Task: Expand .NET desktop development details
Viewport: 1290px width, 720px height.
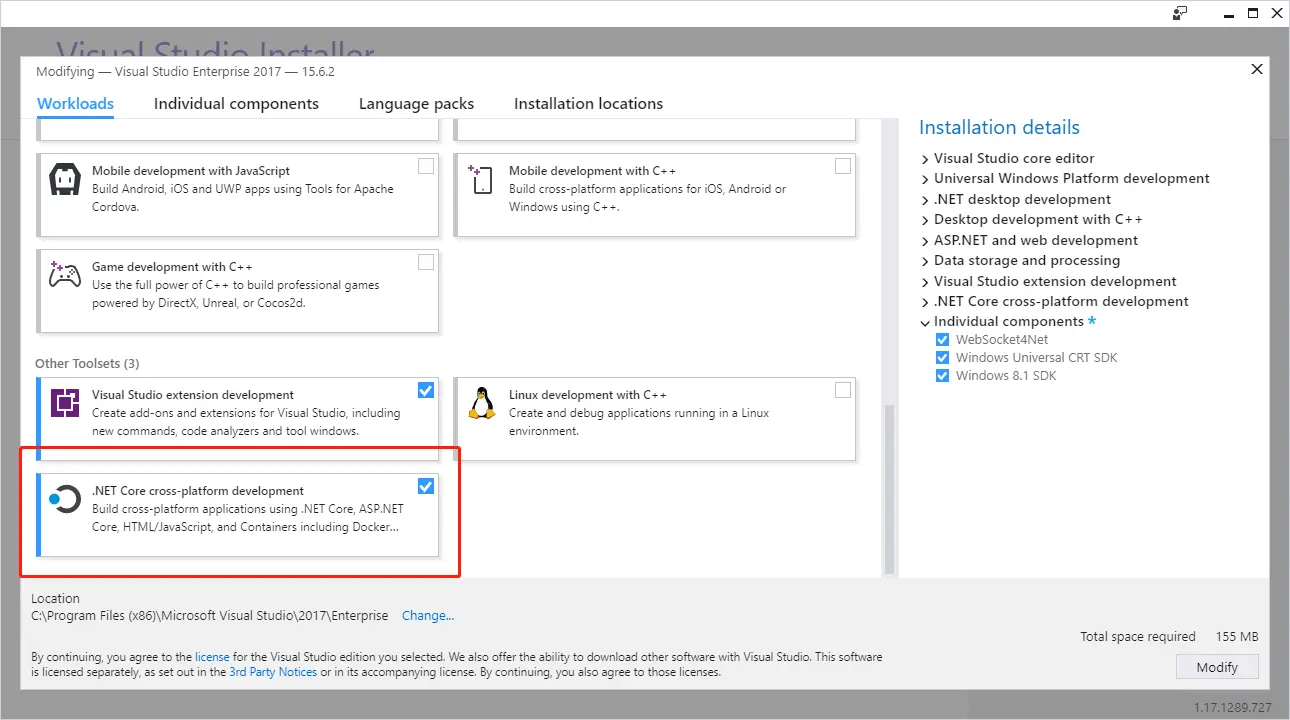Action: point(924,200)
